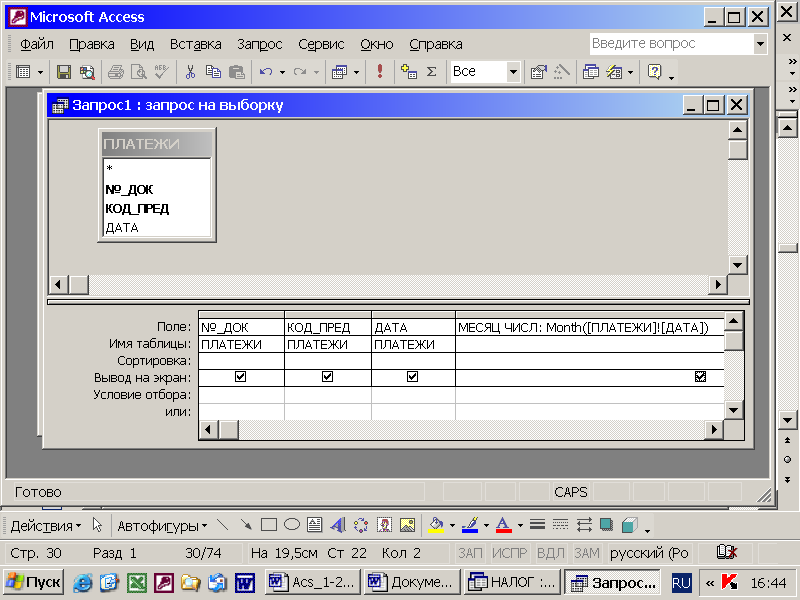This screenshot has height=600, width=800.
Task: Click the Spelling check icon
Action: click(x=162, y=72)
